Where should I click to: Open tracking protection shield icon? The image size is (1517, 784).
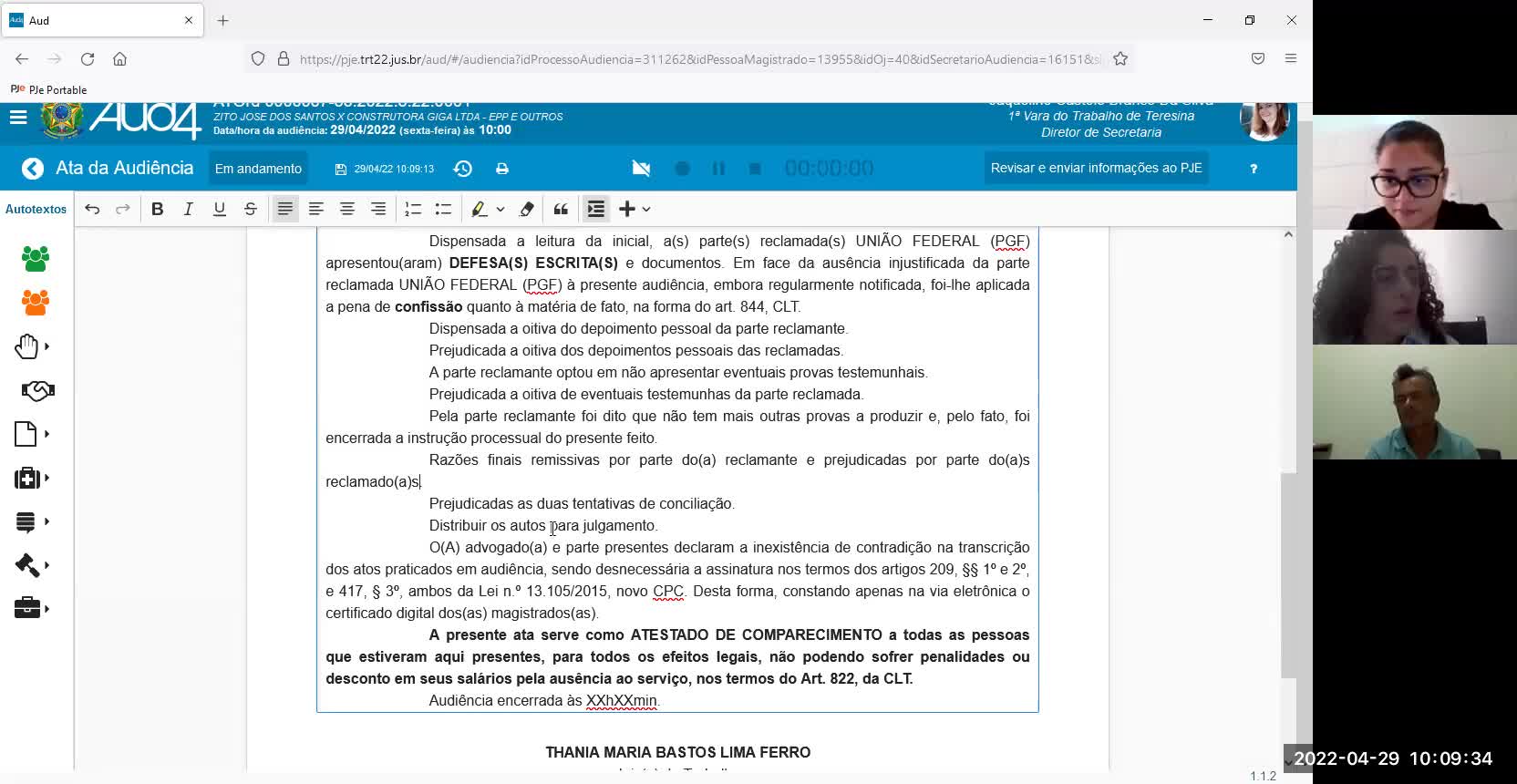[258, 58]
